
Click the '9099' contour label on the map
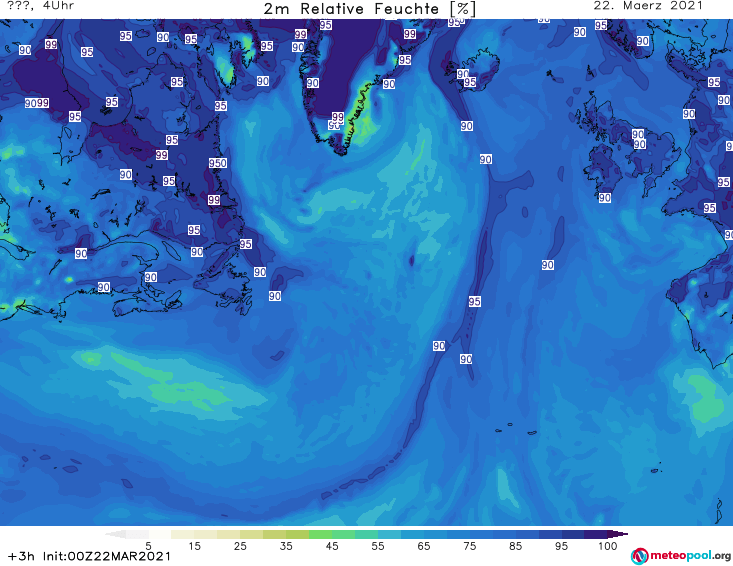pos(37,103)
